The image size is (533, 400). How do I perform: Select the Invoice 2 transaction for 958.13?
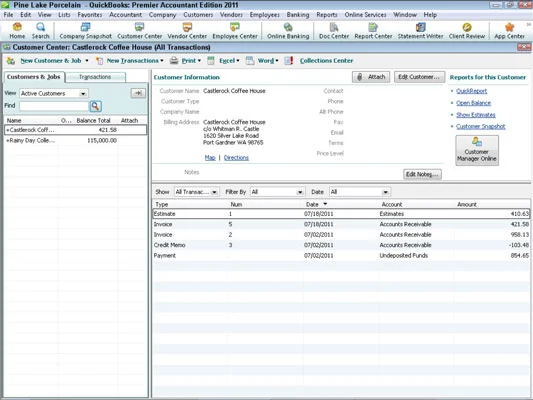(341, 235)
